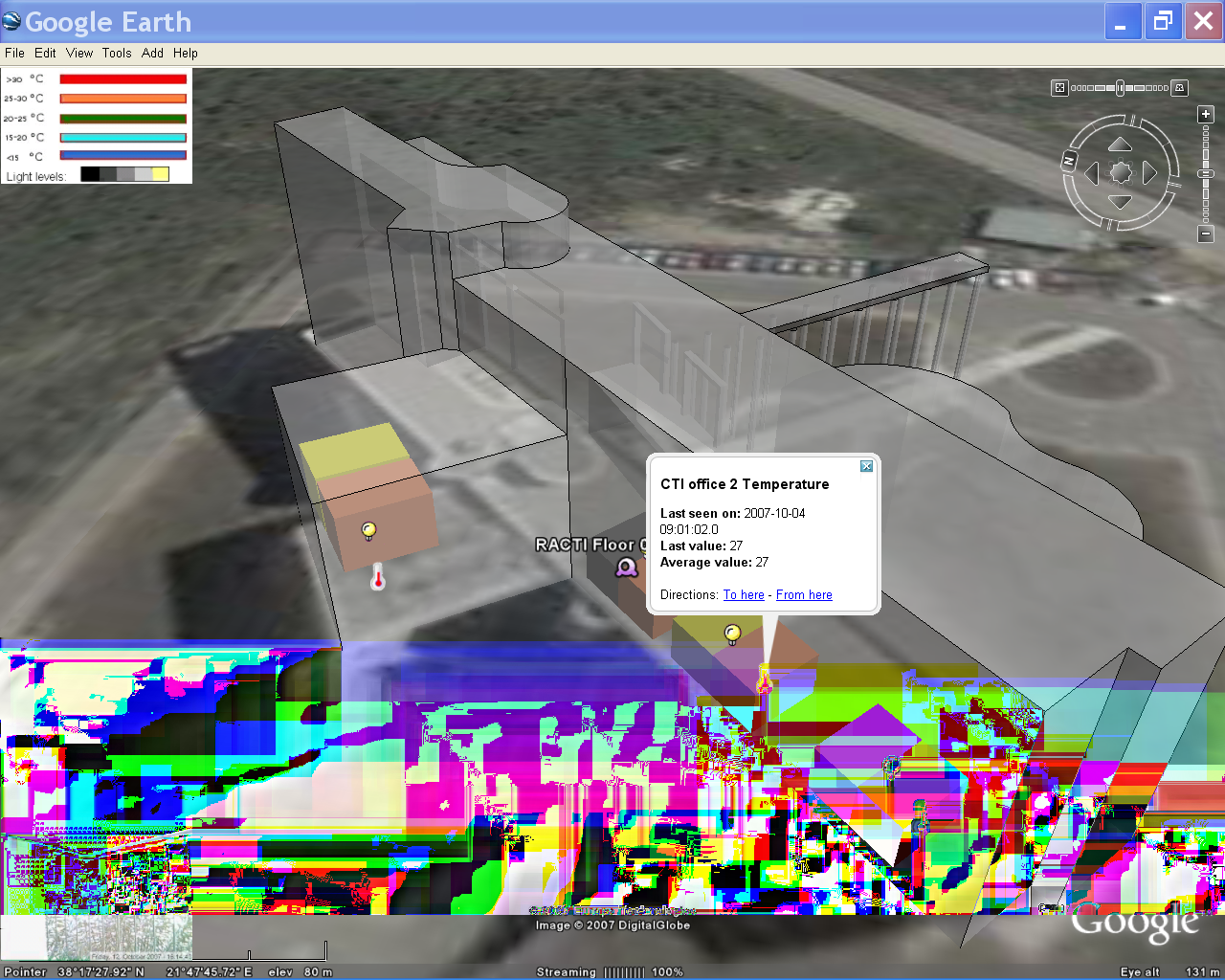Click the zoom in plus button

[x=1206, y=114]
